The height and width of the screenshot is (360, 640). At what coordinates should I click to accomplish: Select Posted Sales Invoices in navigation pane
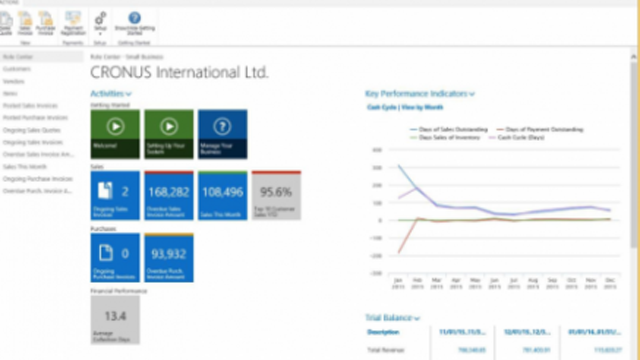[30, 106]
